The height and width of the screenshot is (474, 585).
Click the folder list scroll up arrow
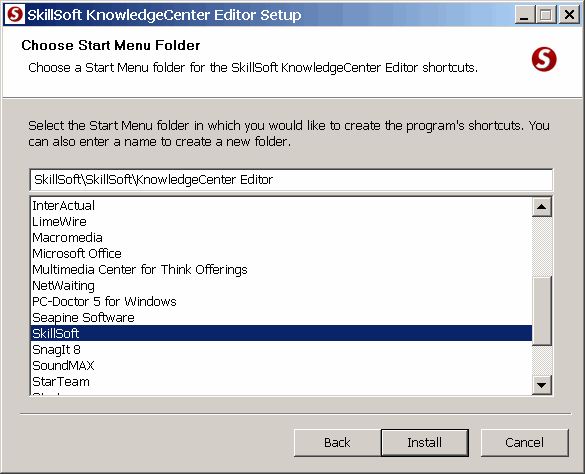coord(542,207)
